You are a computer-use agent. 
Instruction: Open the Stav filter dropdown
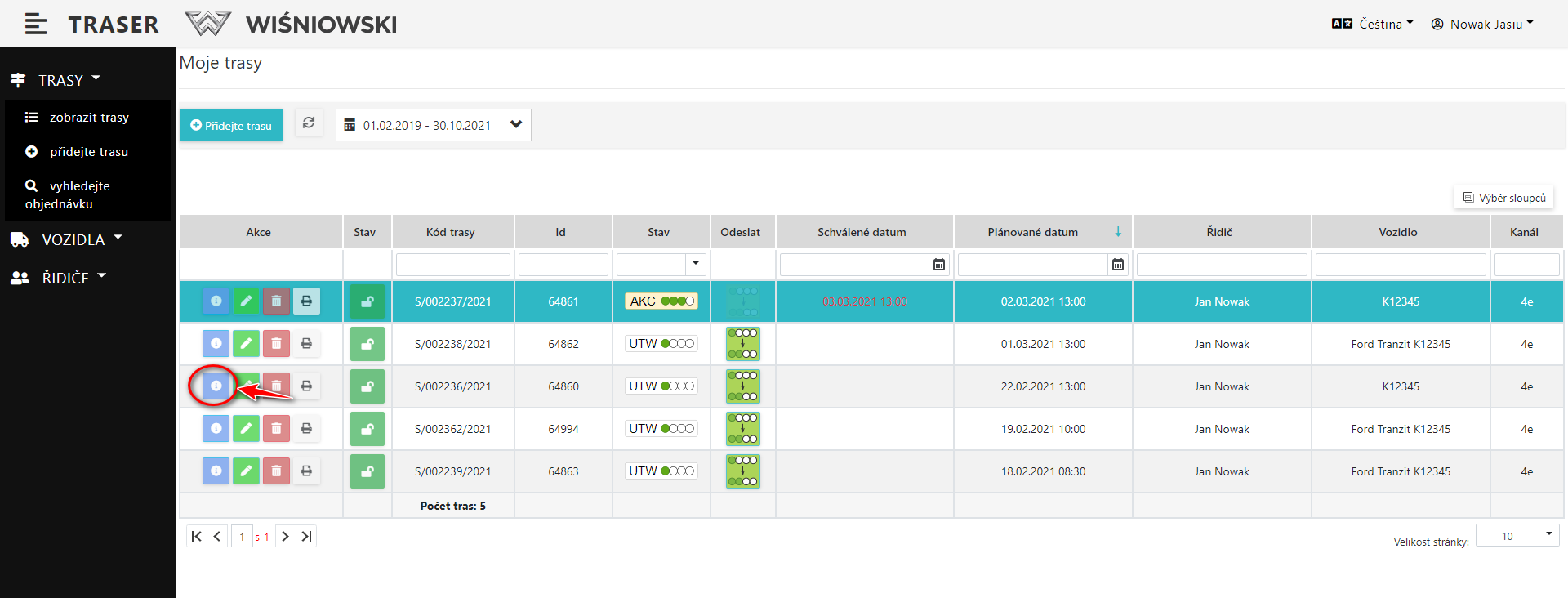tap(695, 265)
